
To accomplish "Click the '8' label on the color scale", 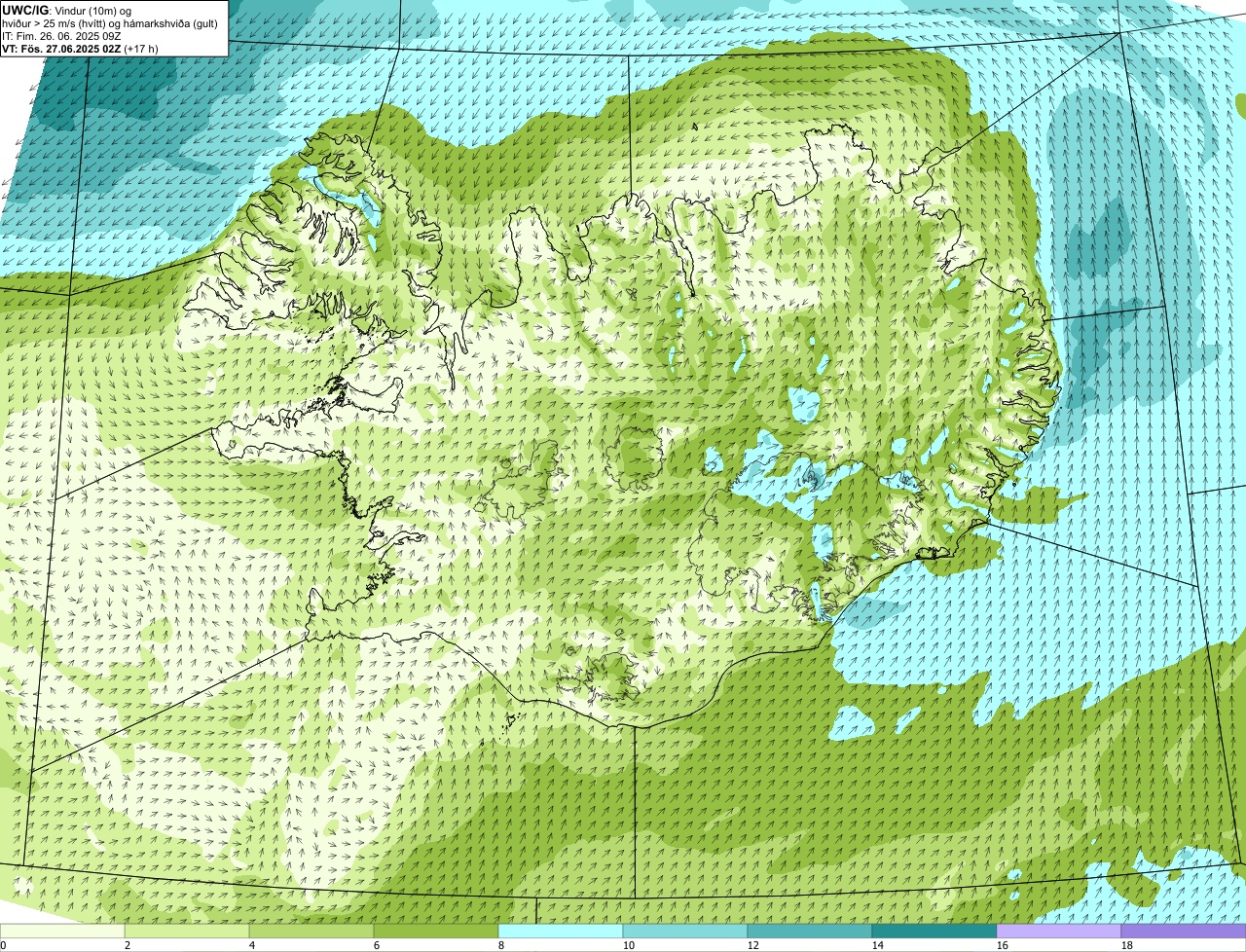I will 501,945.
